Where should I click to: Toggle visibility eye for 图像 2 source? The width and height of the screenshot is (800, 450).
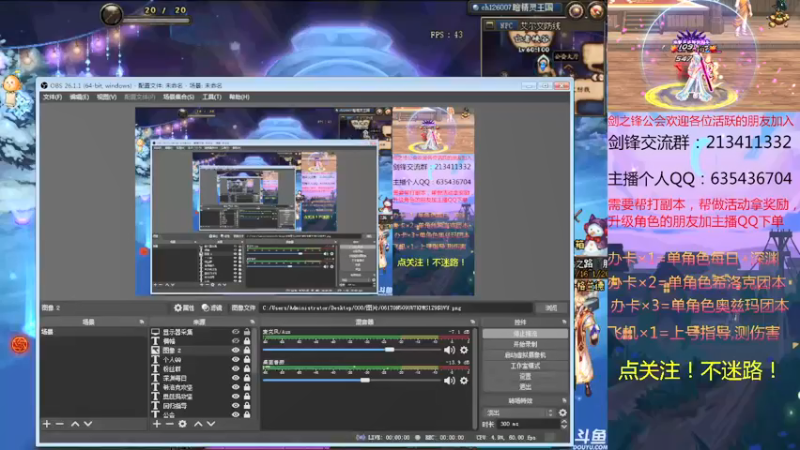[x=235, y=351]
